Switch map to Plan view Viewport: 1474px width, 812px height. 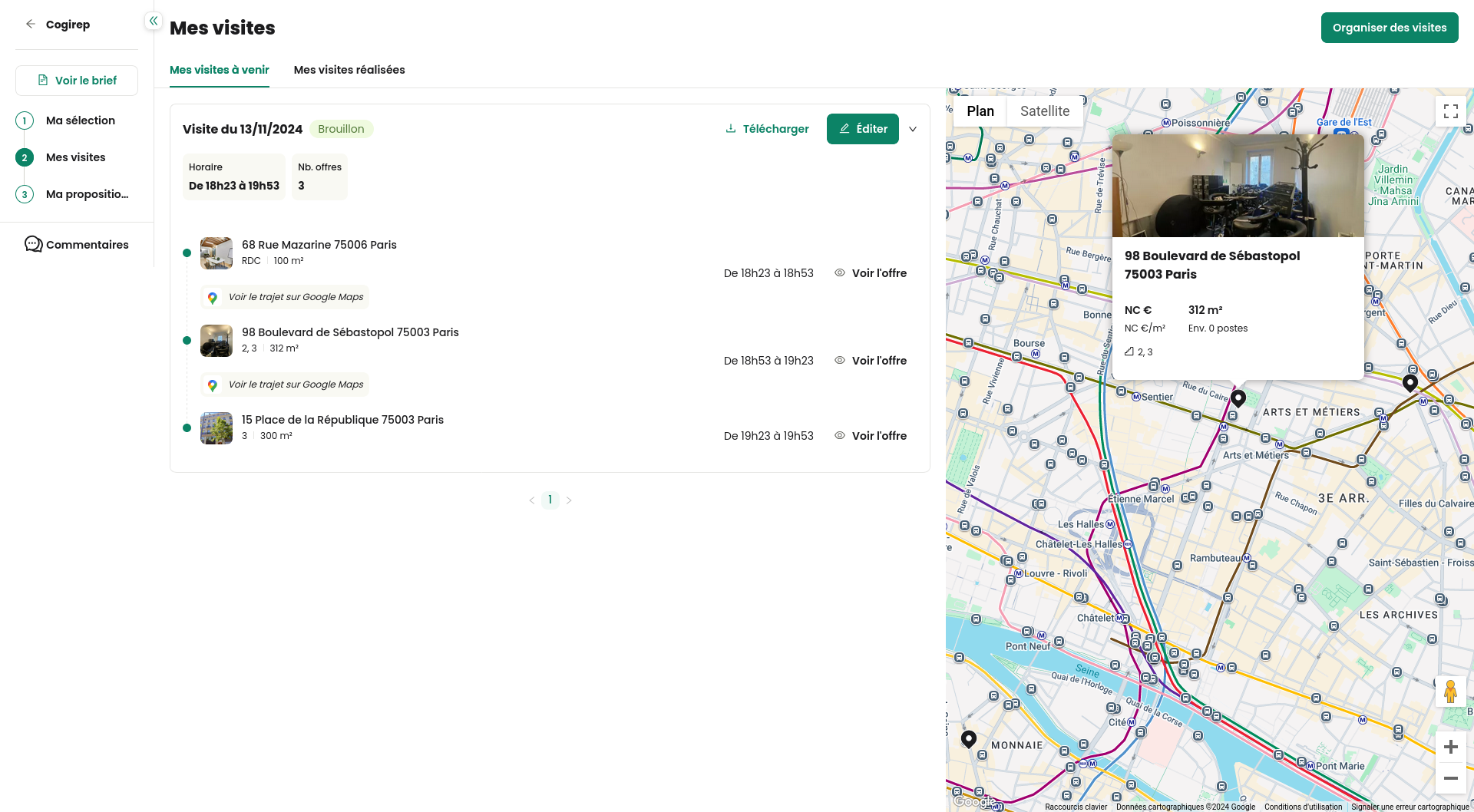tap(980, 111)
